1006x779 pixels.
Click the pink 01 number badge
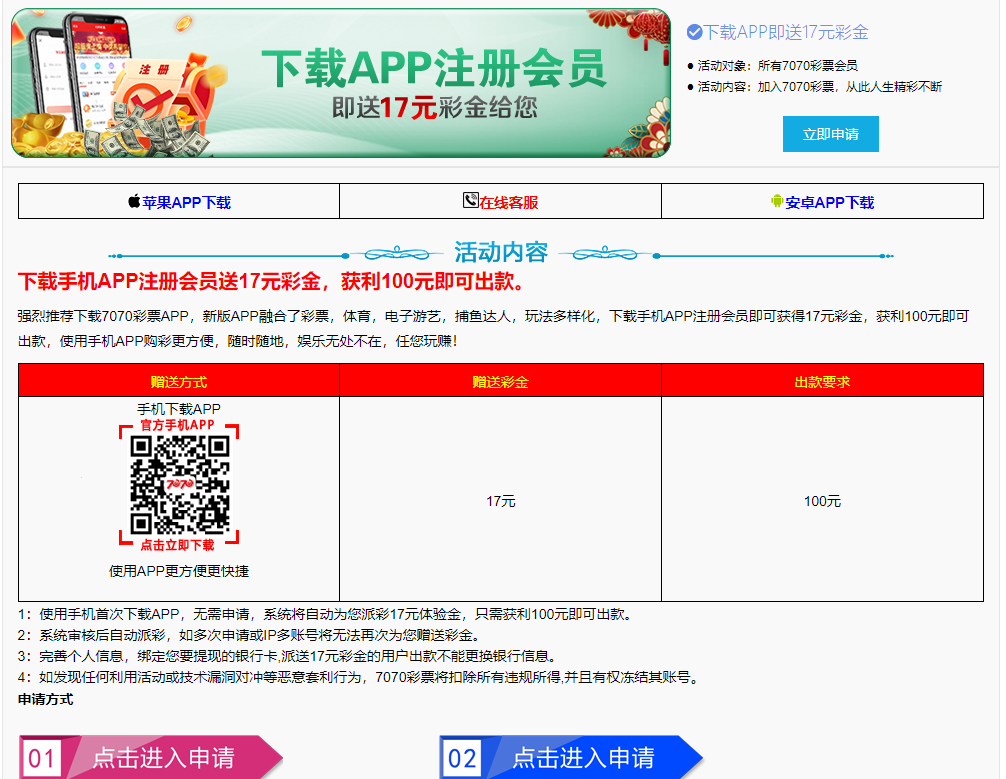pos(42,757)
